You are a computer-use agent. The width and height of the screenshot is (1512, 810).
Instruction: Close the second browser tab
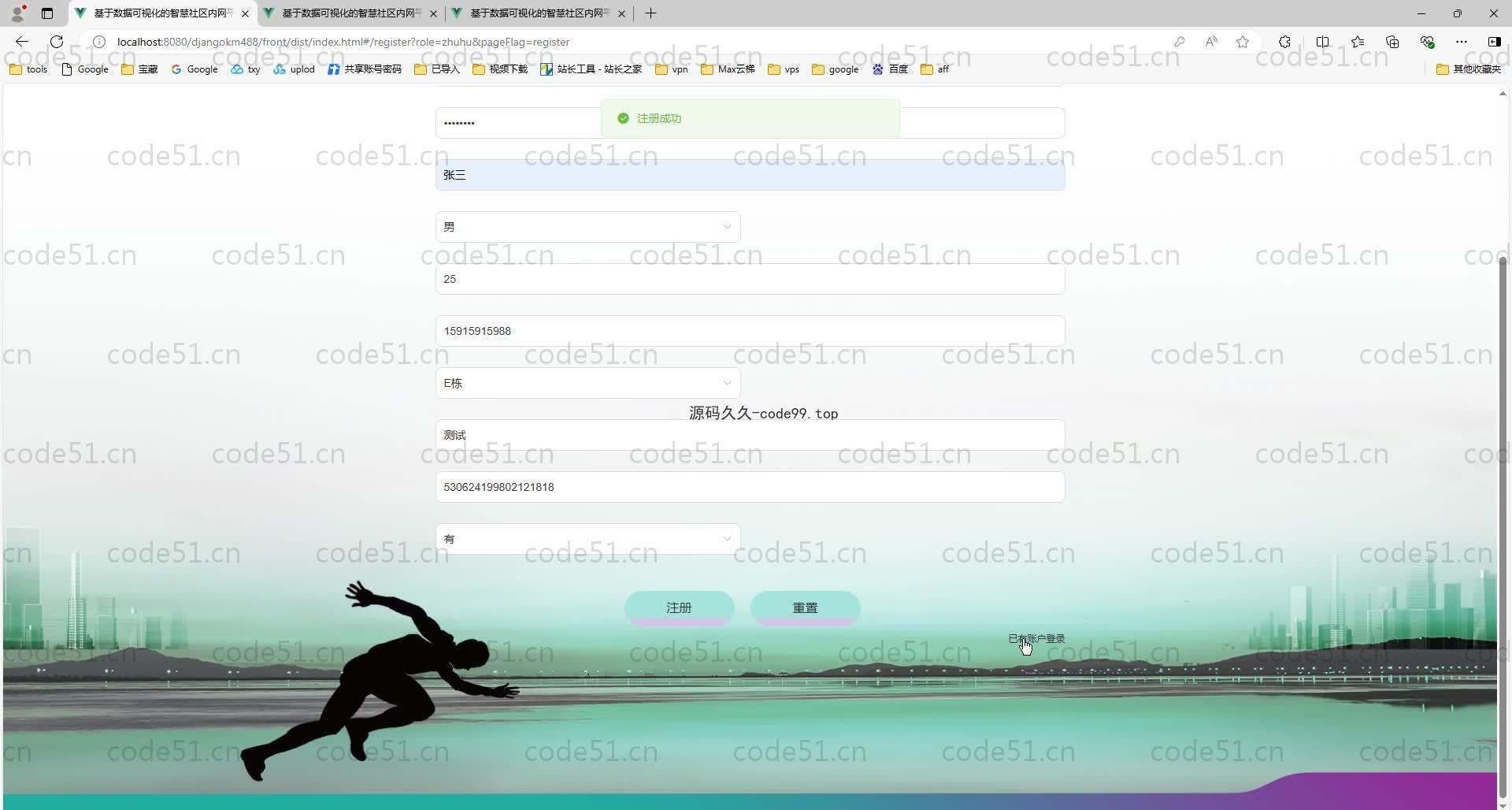tap(433, 13)
